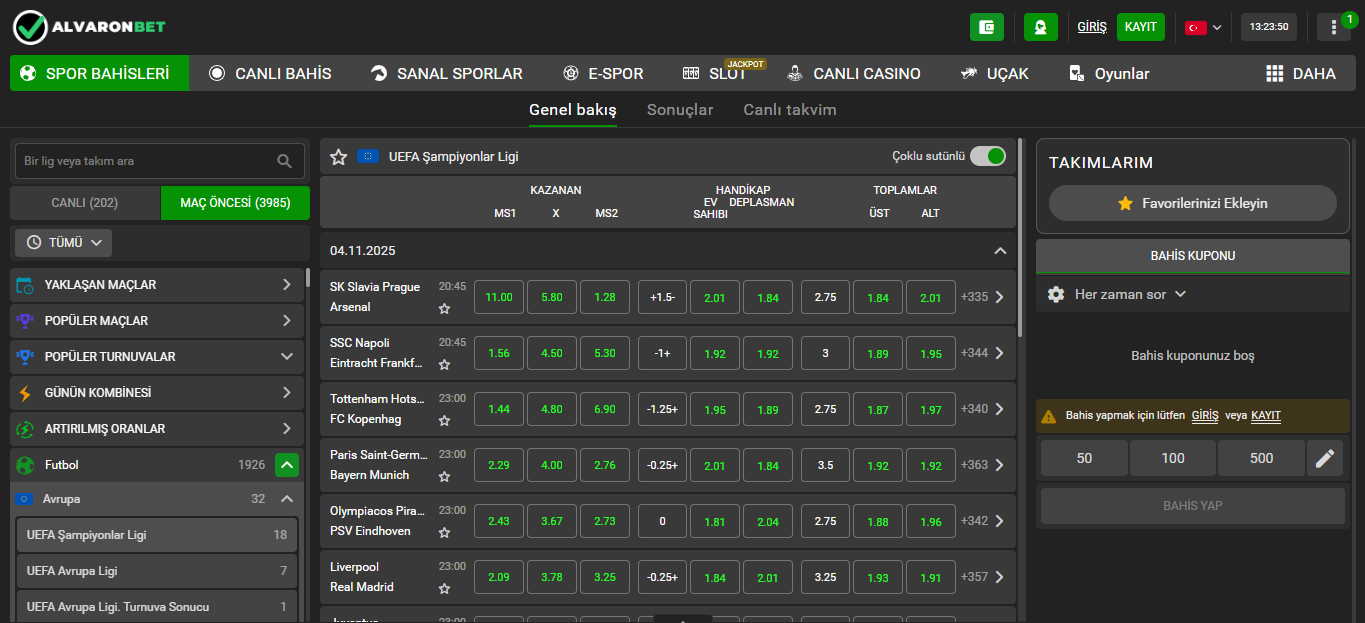Image resolution: width=1365 pixels, height=623 pixels.
Task: Open the language flag dropdown
Action: click(x=1203, y=27)
